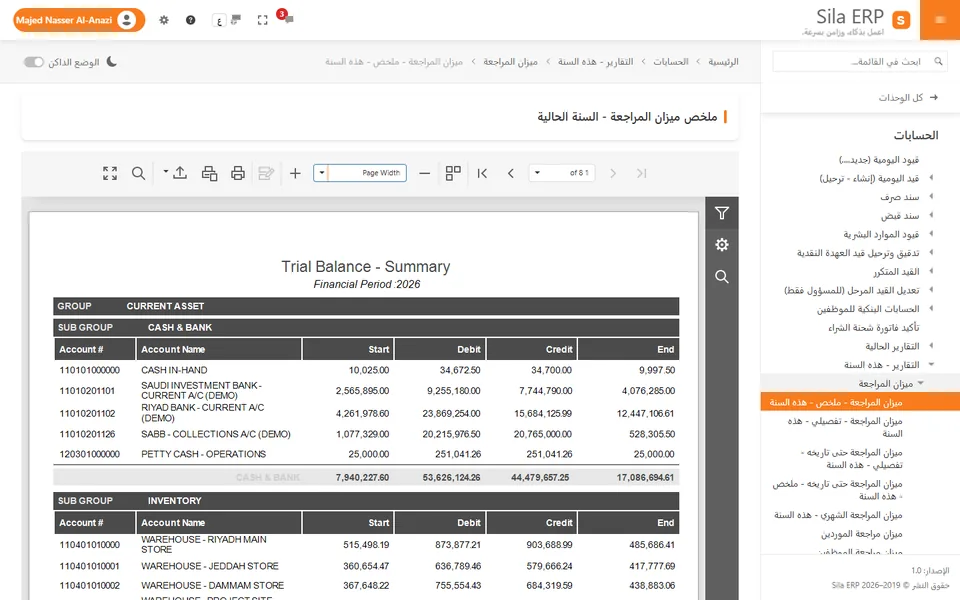Toggle report viewer full screen
The height and width of the screenshot is (600, 960).
pyautogui.click(x=110, y=173)
